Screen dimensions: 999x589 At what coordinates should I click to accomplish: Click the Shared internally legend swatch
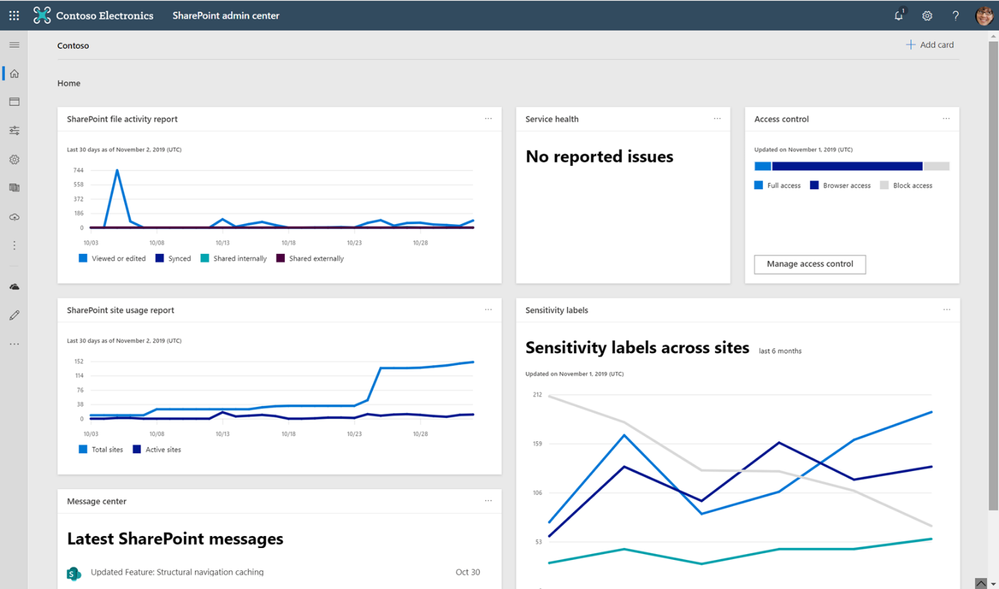click(205, 258)
